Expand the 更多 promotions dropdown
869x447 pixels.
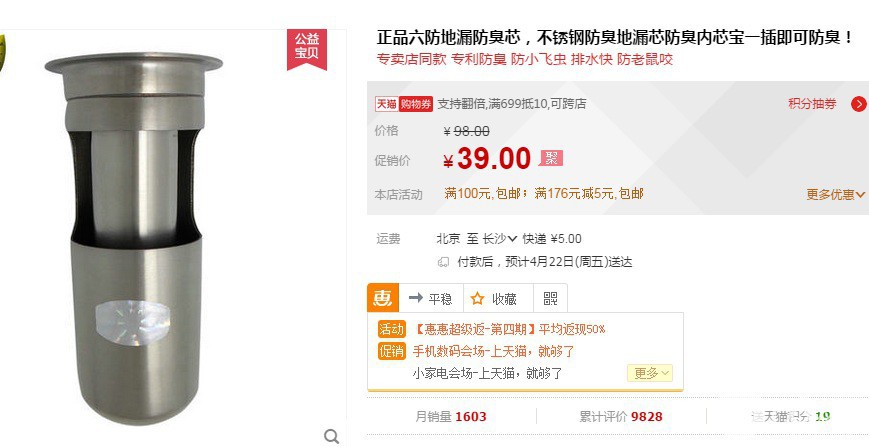pyautogui.click(x=651, y=373)
